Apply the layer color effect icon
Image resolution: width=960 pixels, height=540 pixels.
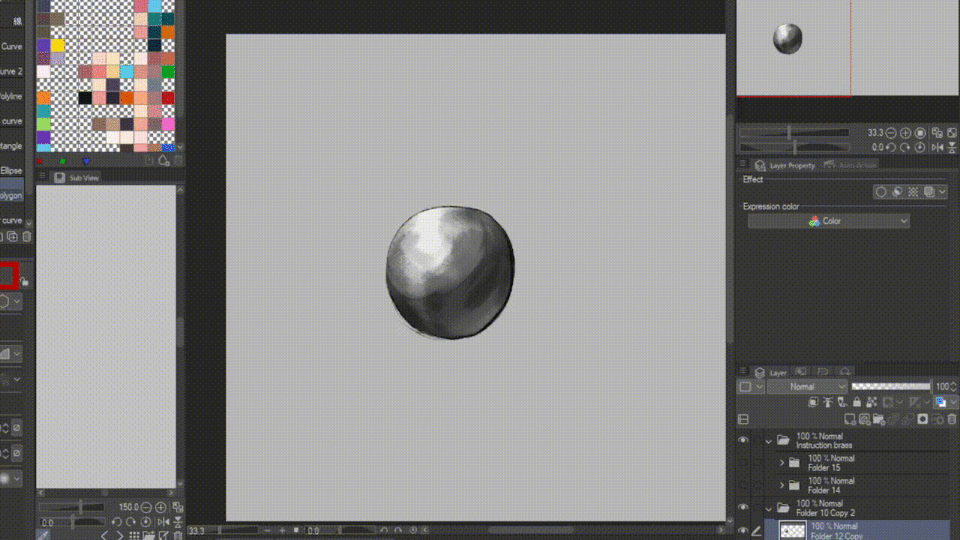click(929, 192)
